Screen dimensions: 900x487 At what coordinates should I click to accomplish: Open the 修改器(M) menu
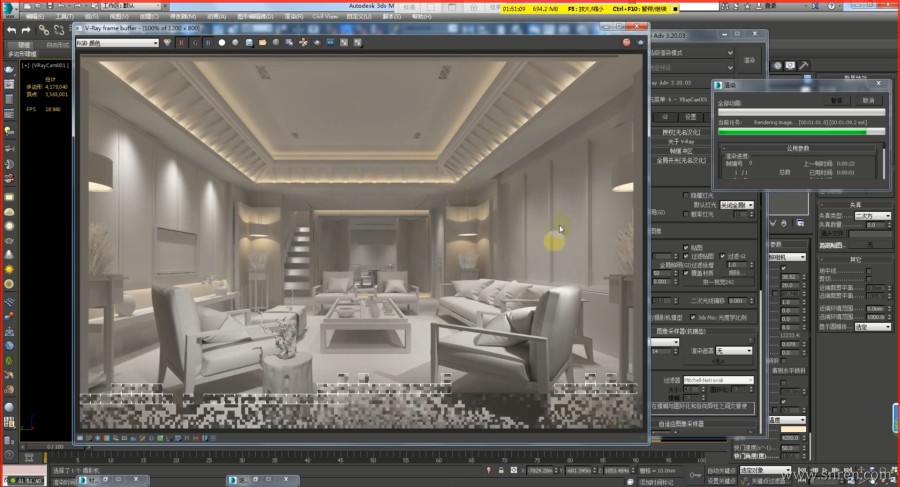pyautogui.click(x=183, y=17)
